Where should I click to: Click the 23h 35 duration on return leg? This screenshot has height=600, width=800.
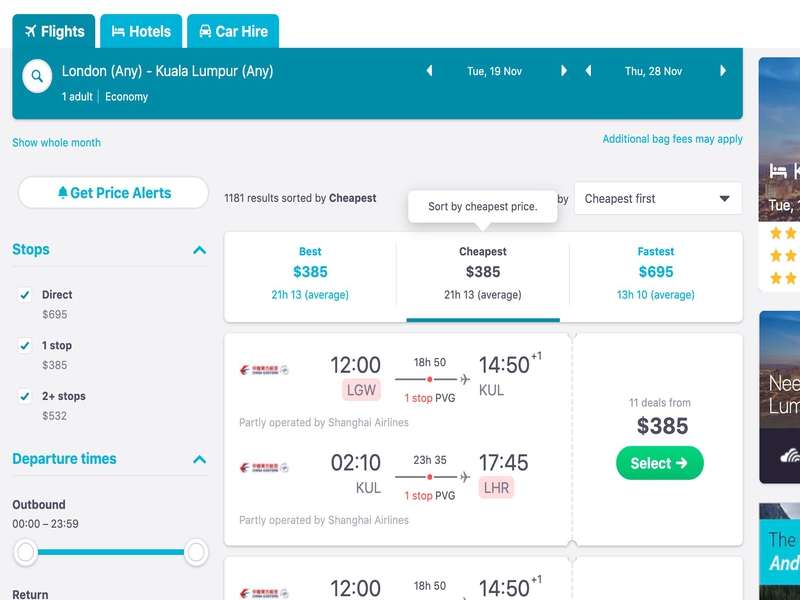point(430,460)
